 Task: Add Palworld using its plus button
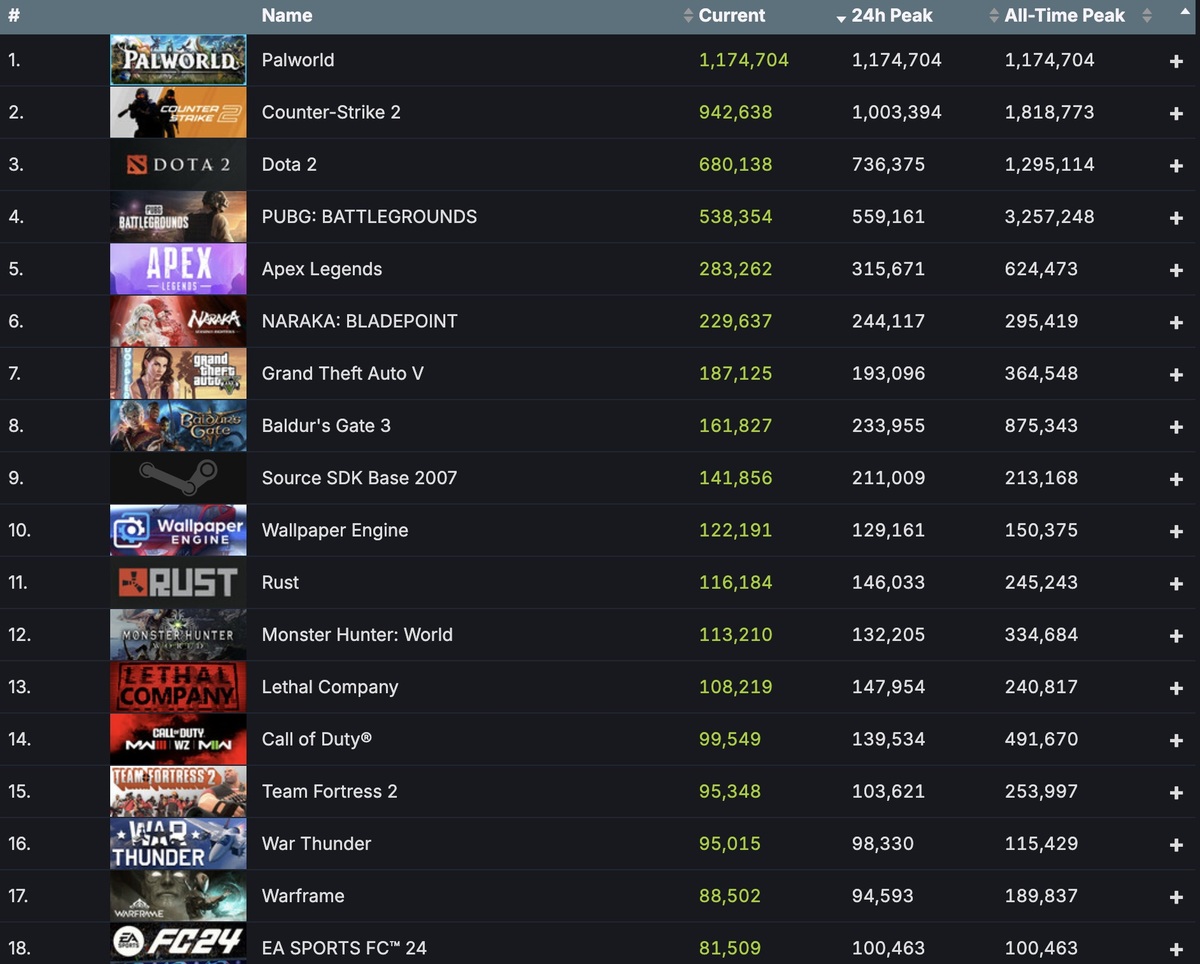point(1176,61)
